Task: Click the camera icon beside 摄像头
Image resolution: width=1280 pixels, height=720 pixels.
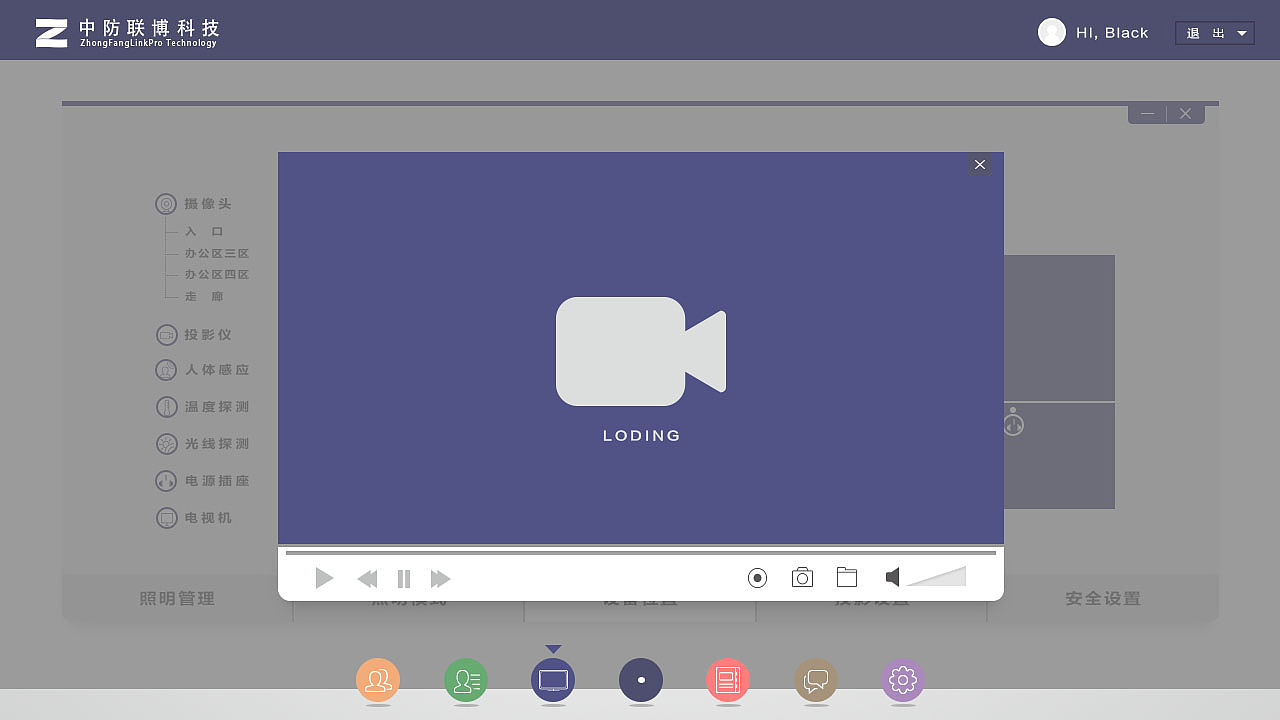Action: tap(166, 204)
